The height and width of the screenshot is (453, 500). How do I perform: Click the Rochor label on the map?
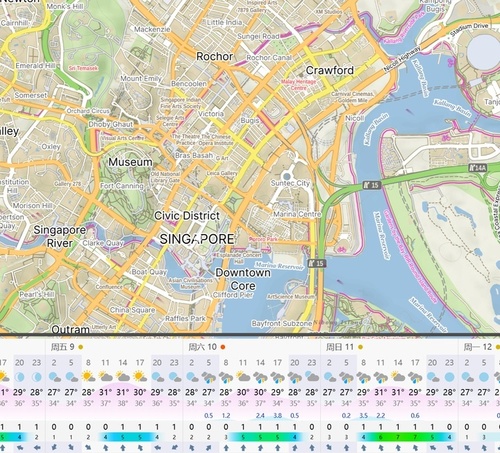click(x=214, y=56)
